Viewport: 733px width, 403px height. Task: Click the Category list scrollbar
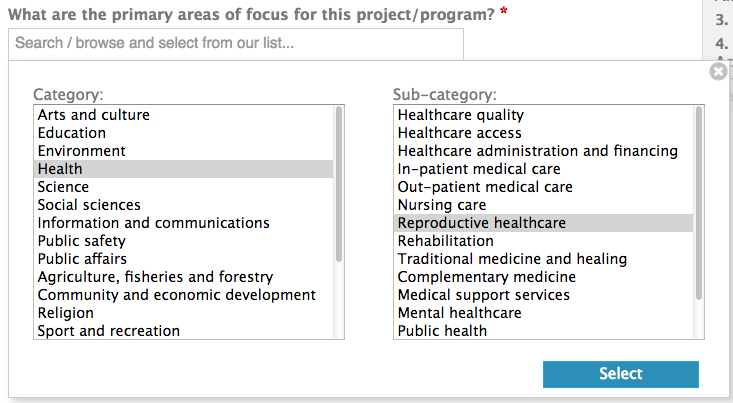coord(339,185)
